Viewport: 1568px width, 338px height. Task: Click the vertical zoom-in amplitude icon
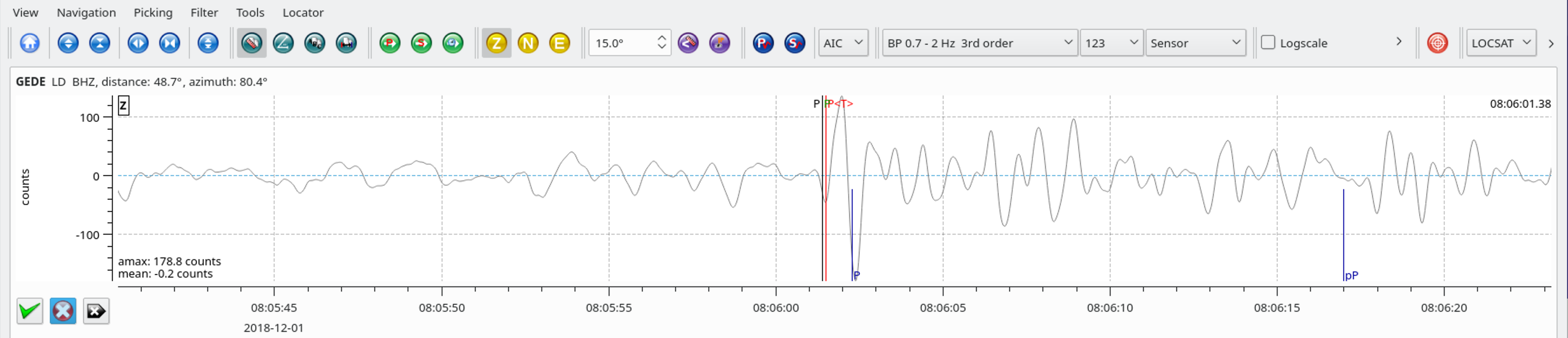tap(68, 43)
